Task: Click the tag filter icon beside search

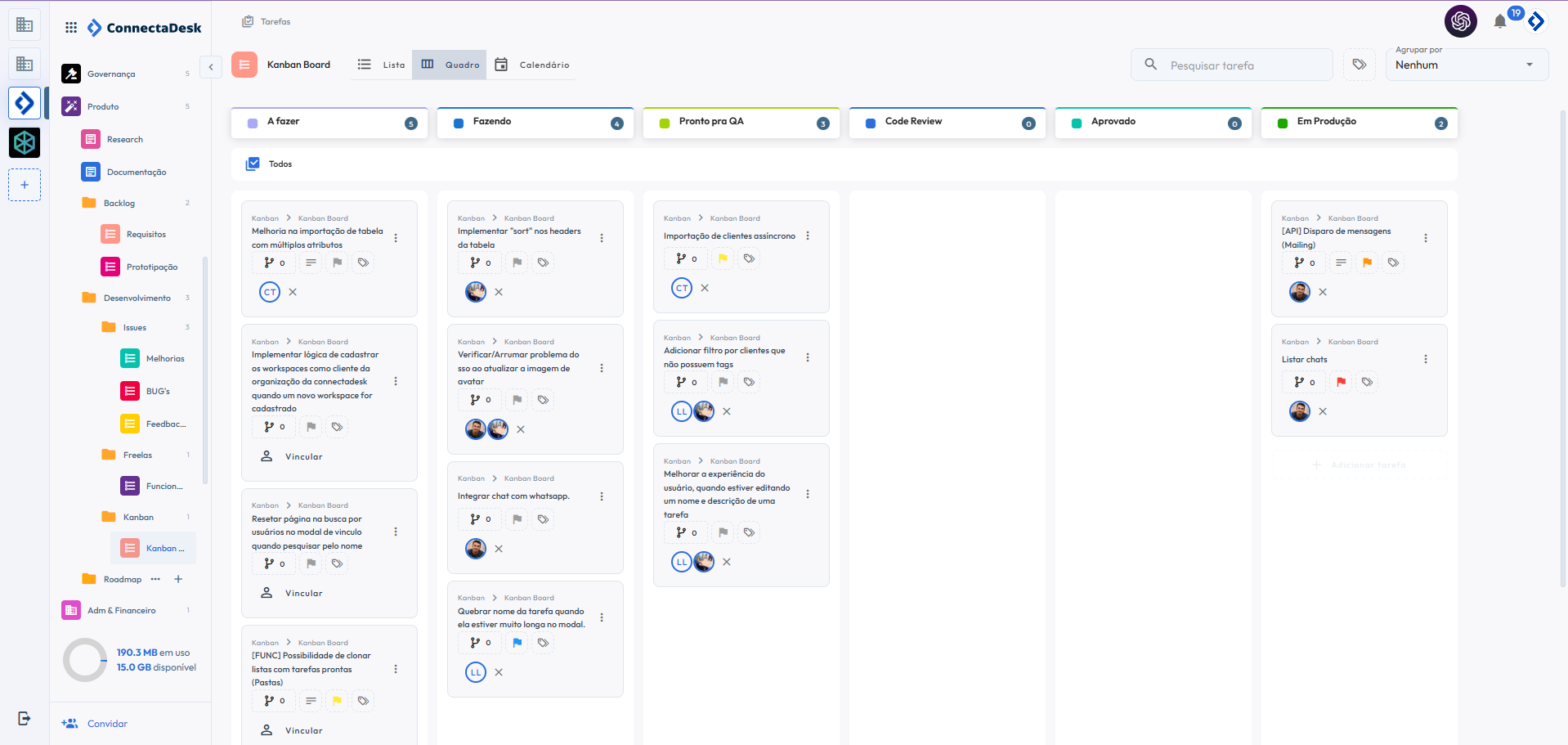Action: point(1359,65)
